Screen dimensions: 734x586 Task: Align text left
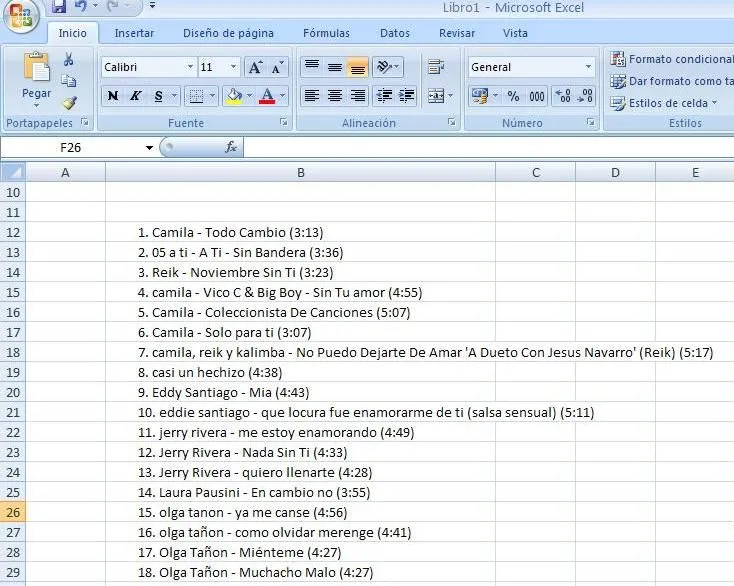pyautogui.click(x=312, y=96)
